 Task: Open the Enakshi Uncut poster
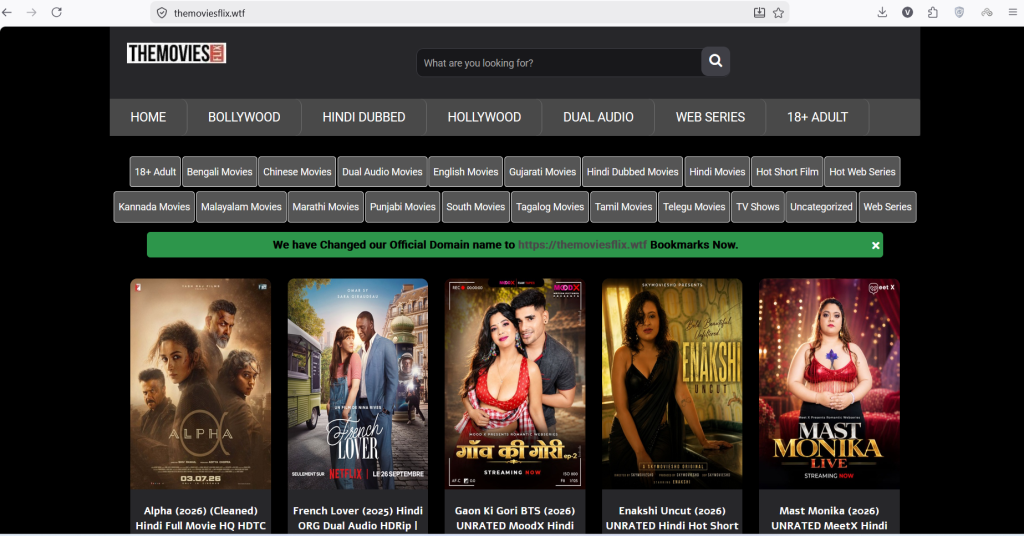pos(672,384)
